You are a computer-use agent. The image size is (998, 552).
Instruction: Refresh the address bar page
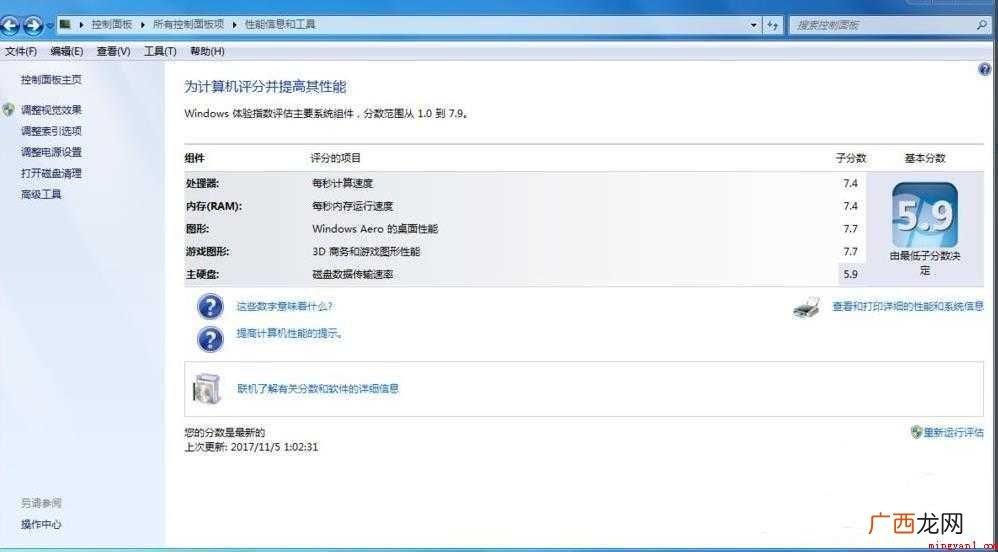click(773, 25)
